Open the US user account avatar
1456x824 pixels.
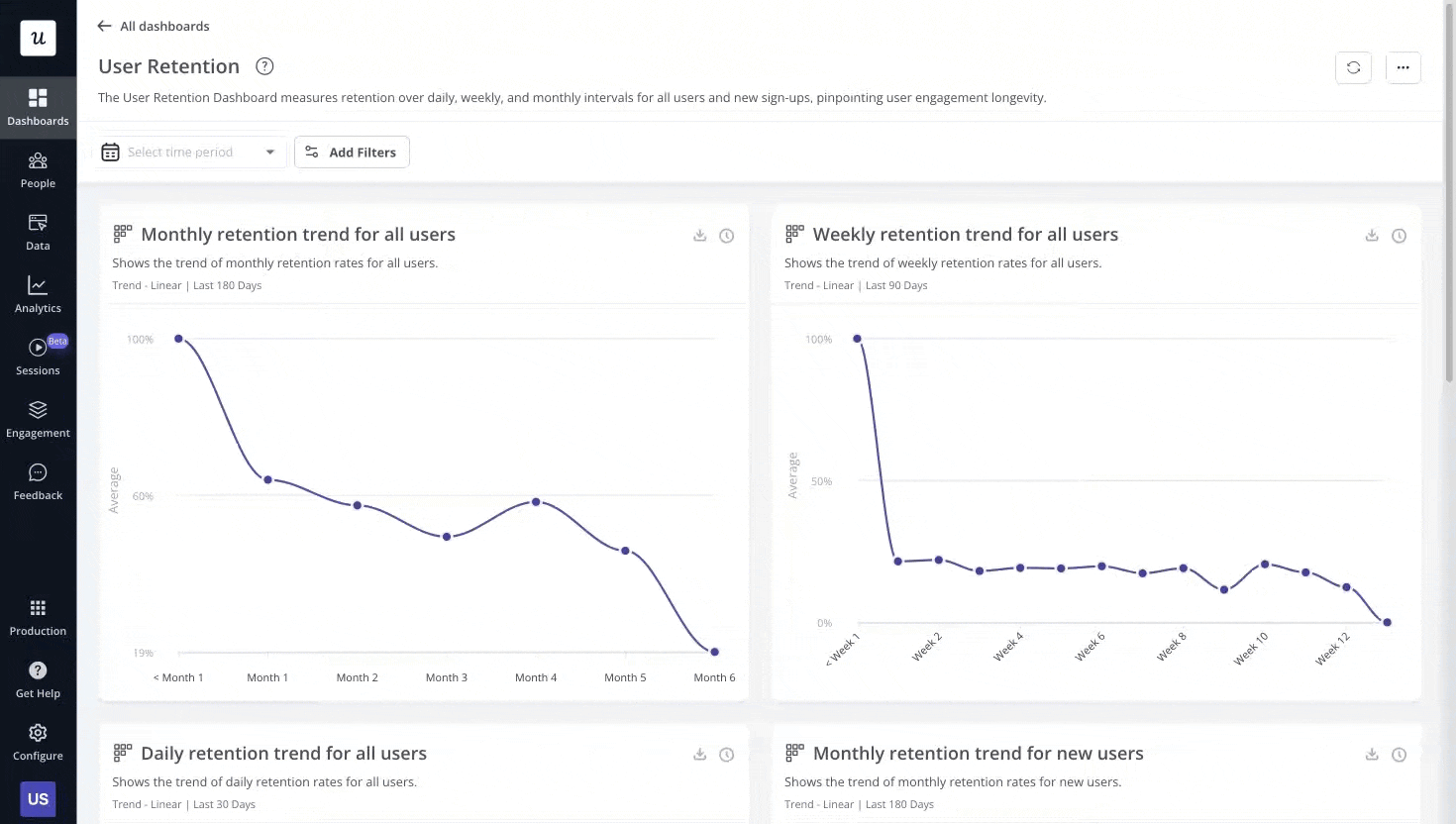coord(38,798)
